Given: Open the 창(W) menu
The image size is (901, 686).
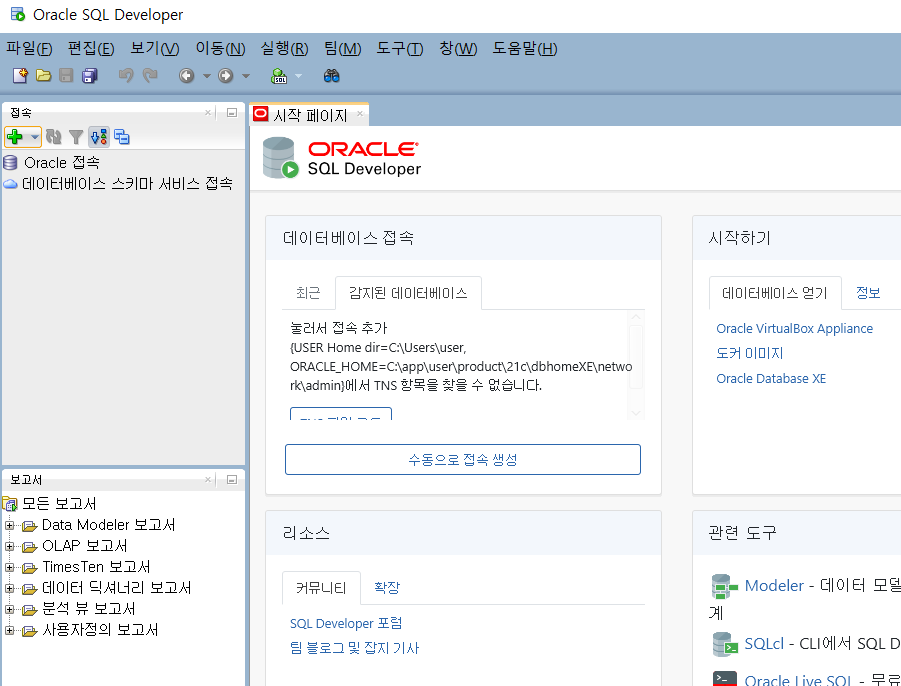Looking at the screenshot, I should pos(458,48).
